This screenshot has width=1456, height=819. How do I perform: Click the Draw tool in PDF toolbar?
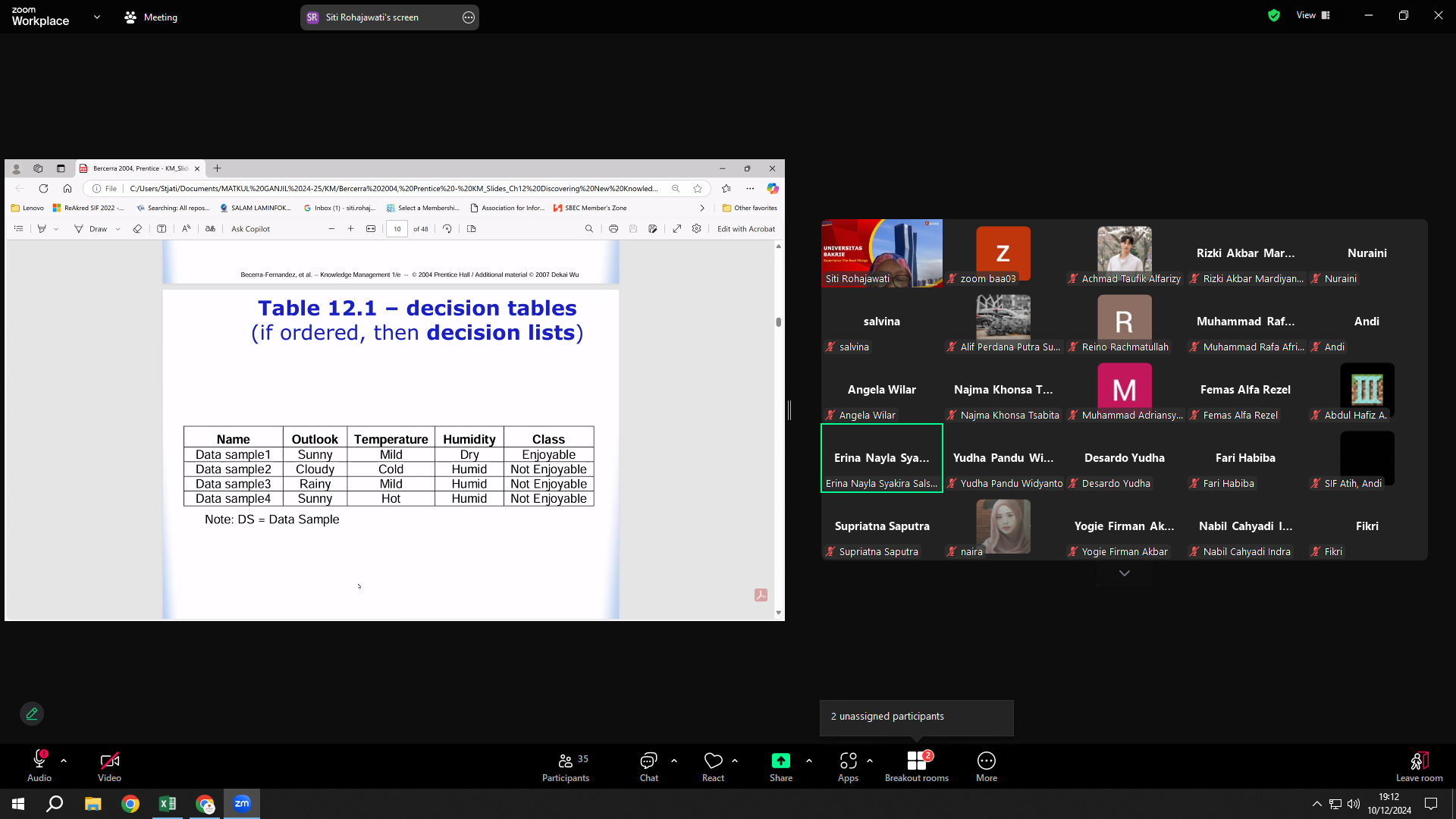point(91,229)
